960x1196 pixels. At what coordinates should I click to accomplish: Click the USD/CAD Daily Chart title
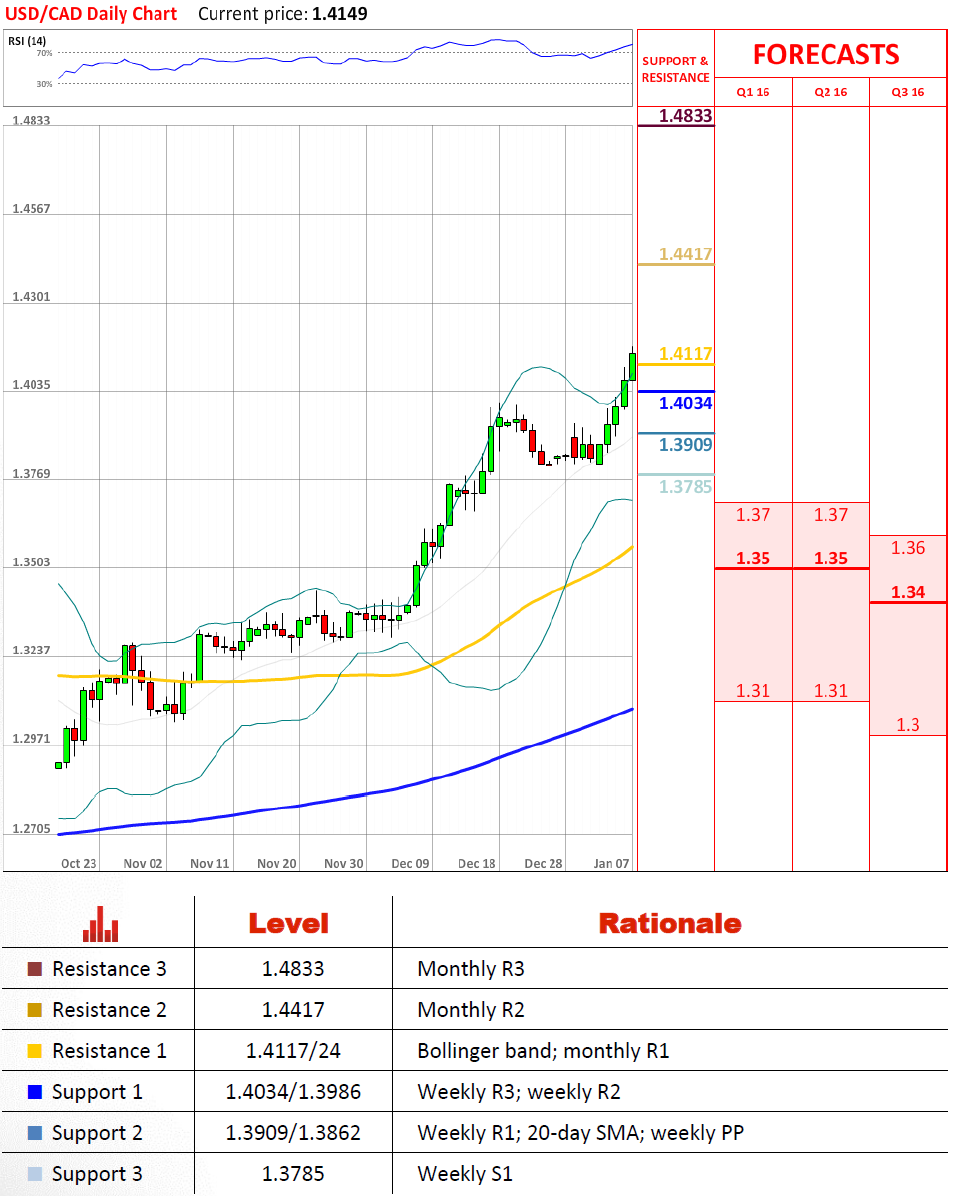pos(93,14)
